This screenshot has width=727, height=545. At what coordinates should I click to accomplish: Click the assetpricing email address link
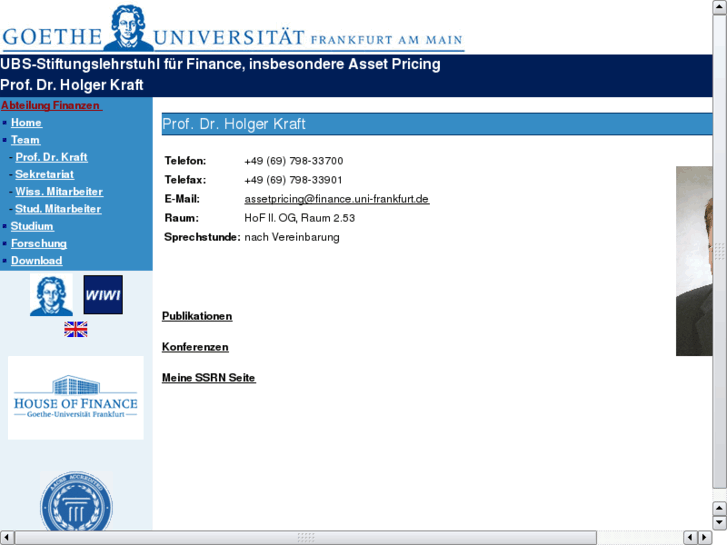[x=337, y=199]
